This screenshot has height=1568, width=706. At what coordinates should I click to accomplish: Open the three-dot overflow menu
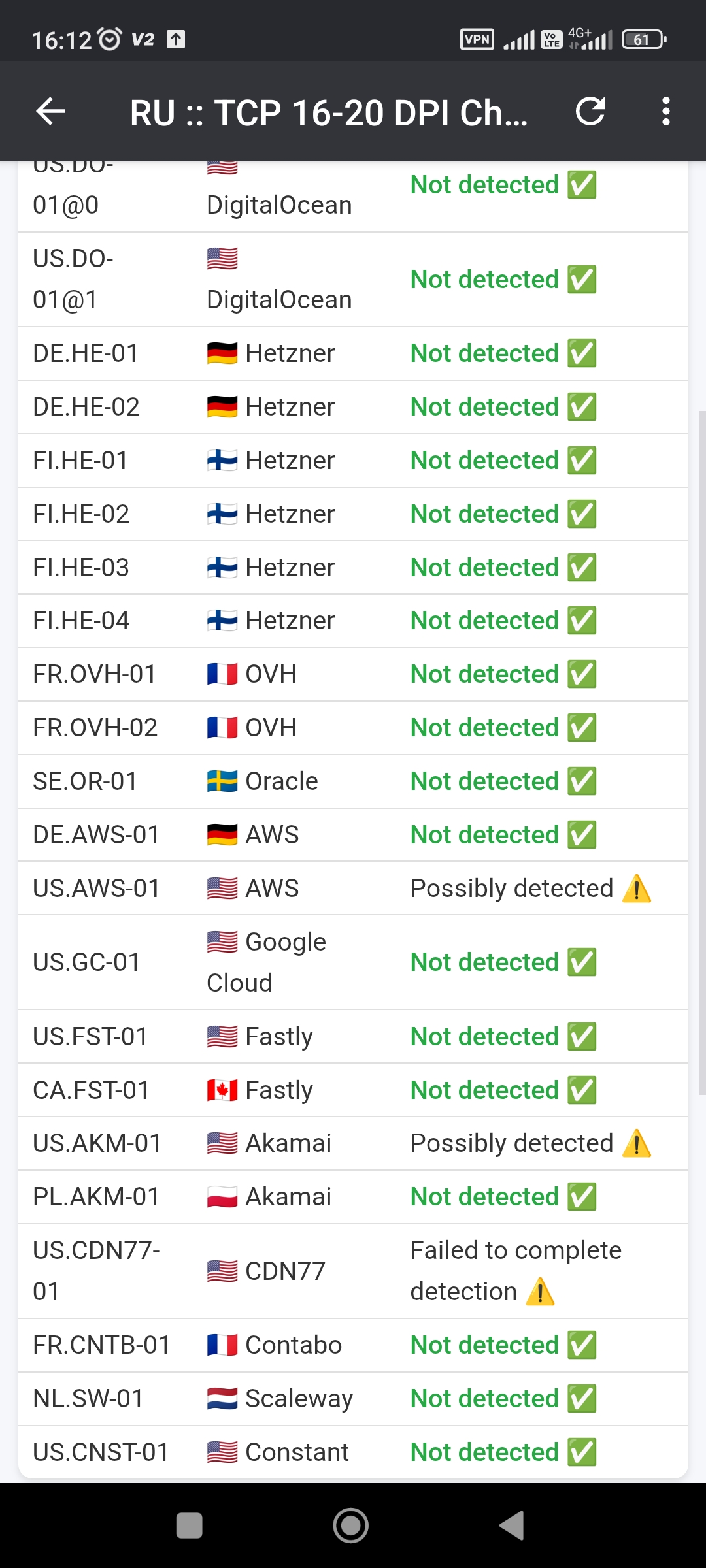pos(665,111)
